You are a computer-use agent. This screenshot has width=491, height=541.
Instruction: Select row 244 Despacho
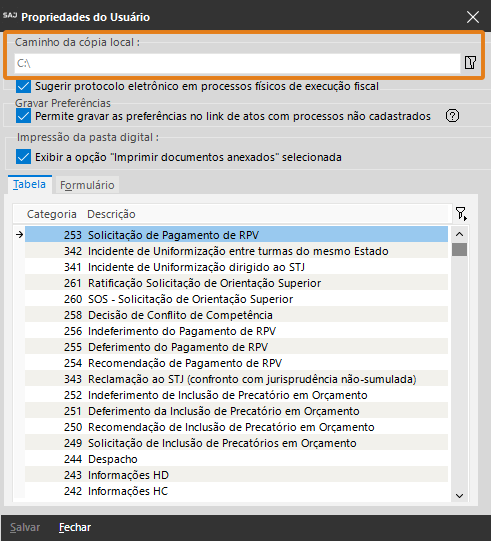[236, 459]
